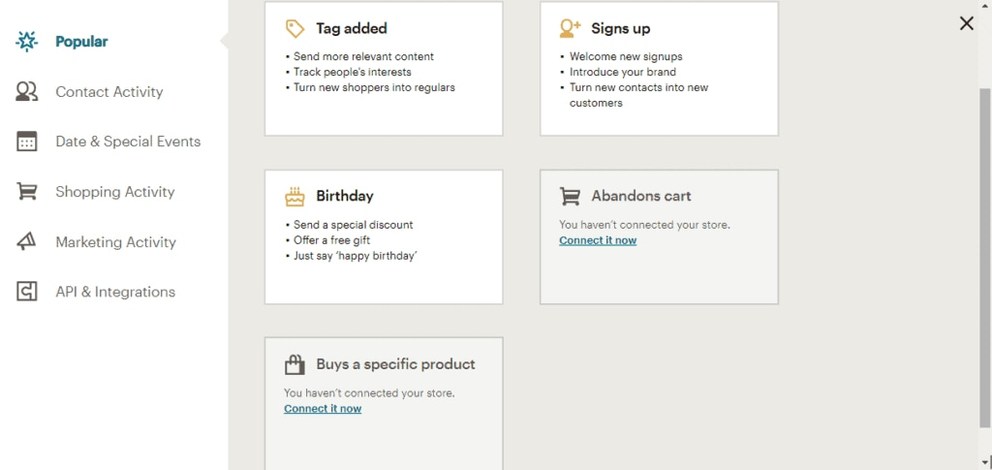
Task: Select Shopping Activity in the sidebar
Action: point(115,192)
